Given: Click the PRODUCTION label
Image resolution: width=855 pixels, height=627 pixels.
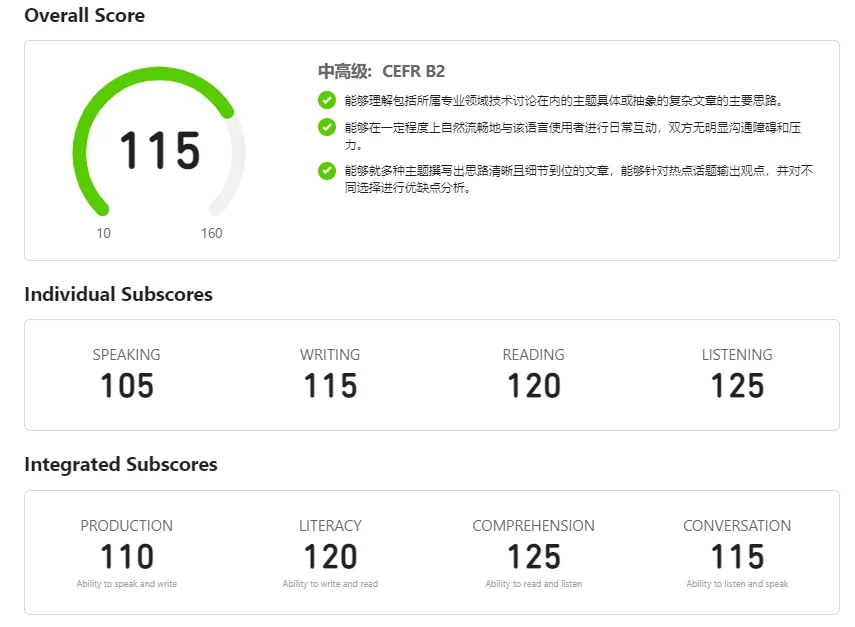Looking at the screenshot, I should click(127, 526).
